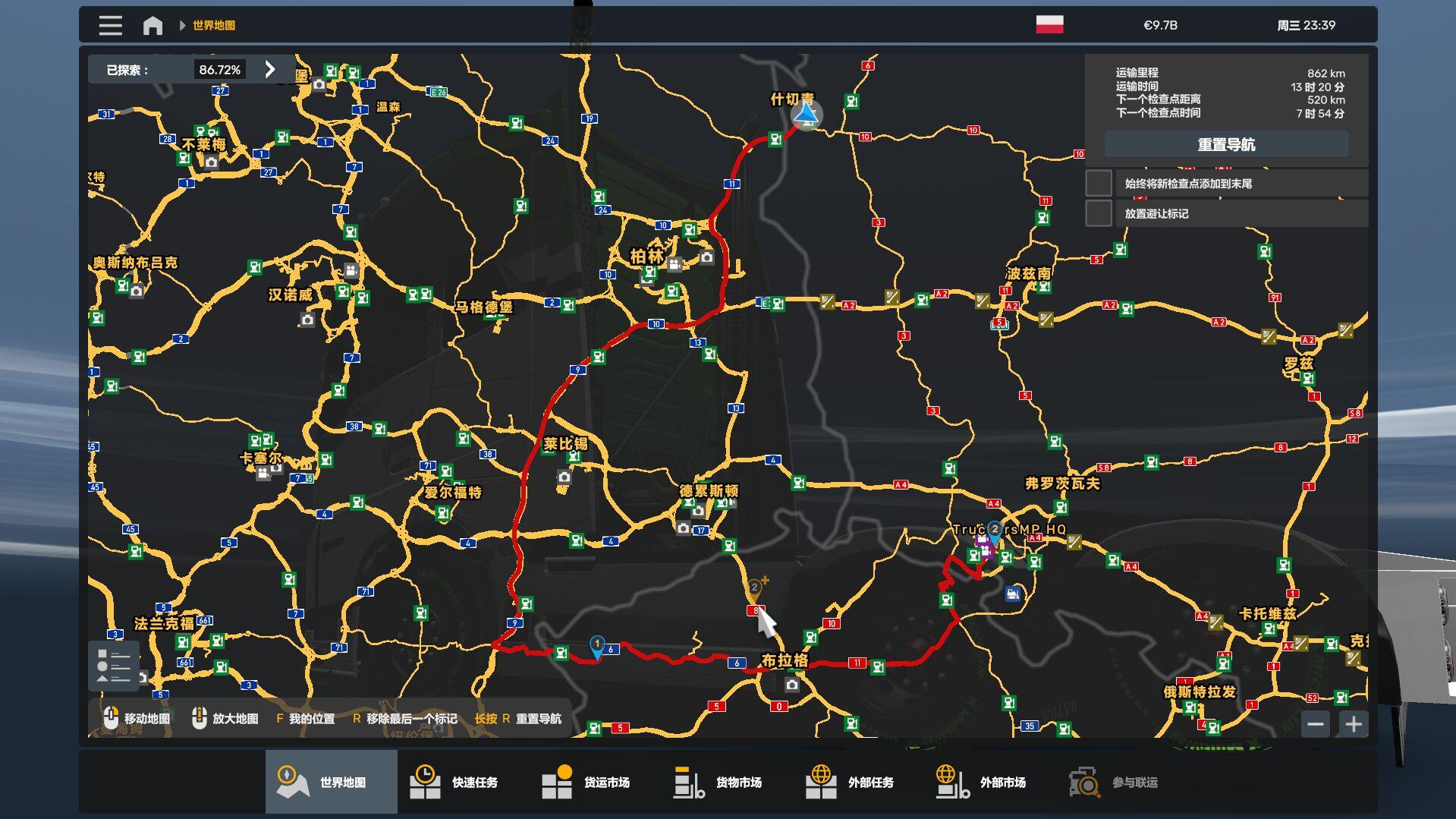This screenshot has height=819, width=1456.
Task: Zoom in with the plus button
Action: click(1354, 724)
